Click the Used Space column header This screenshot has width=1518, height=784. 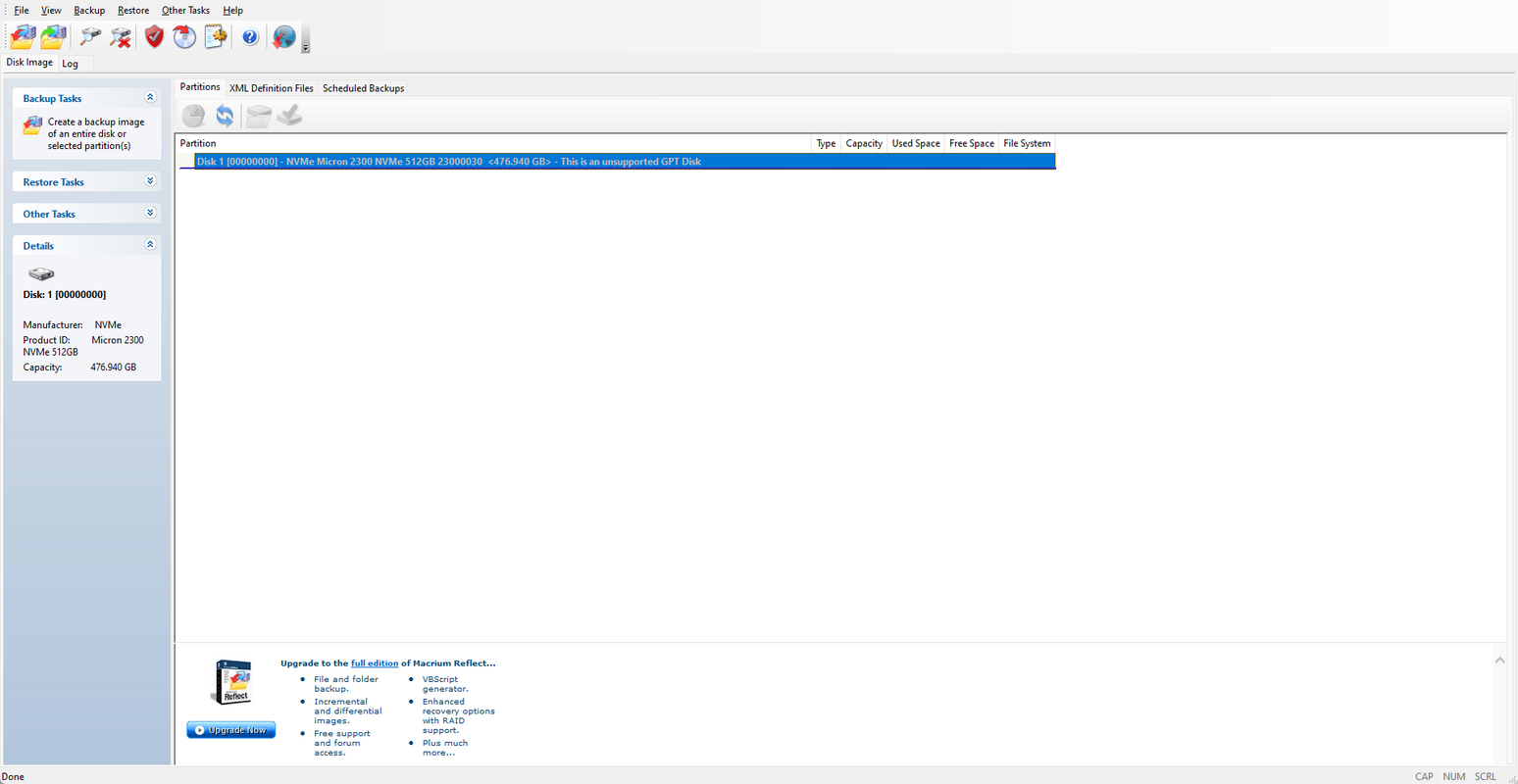pyautogui.click(x=916, y=143)
